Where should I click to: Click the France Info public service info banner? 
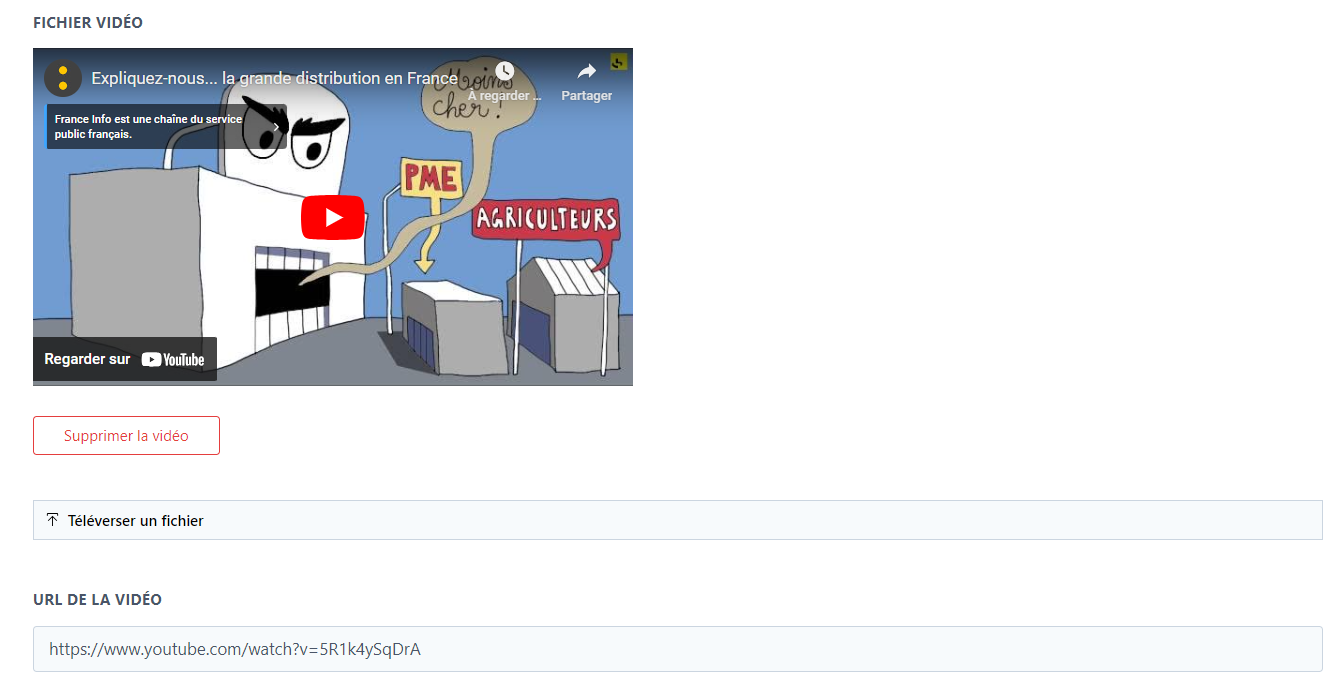pos(167,126)
